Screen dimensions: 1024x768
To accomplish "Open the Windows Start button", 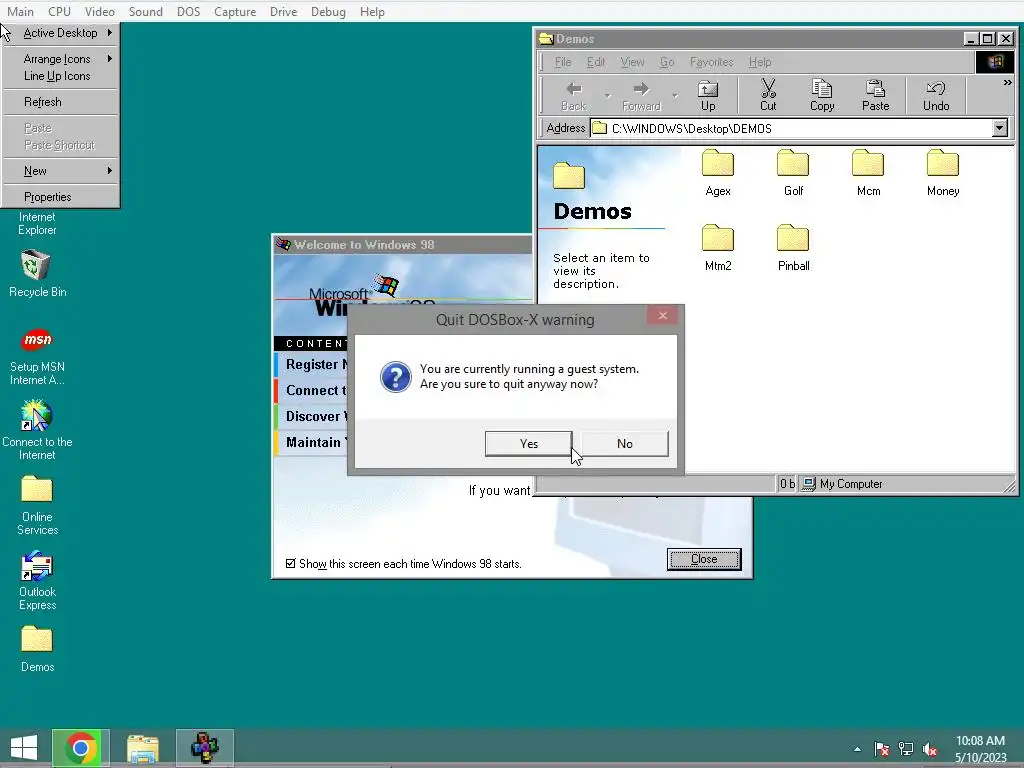I will pos(24,747).
